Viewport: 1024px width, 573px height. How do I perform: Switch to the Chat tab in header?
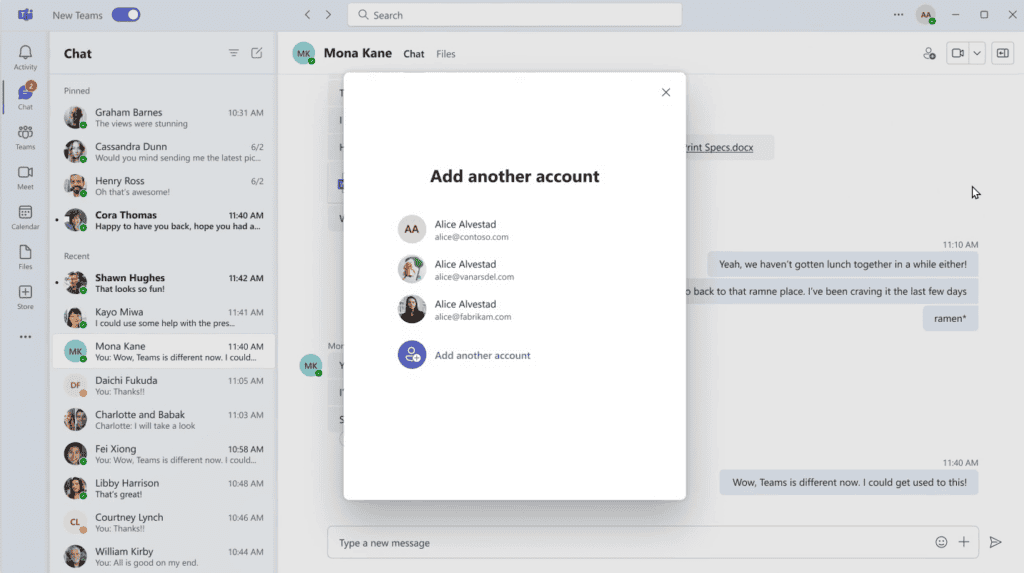point(413,54)
